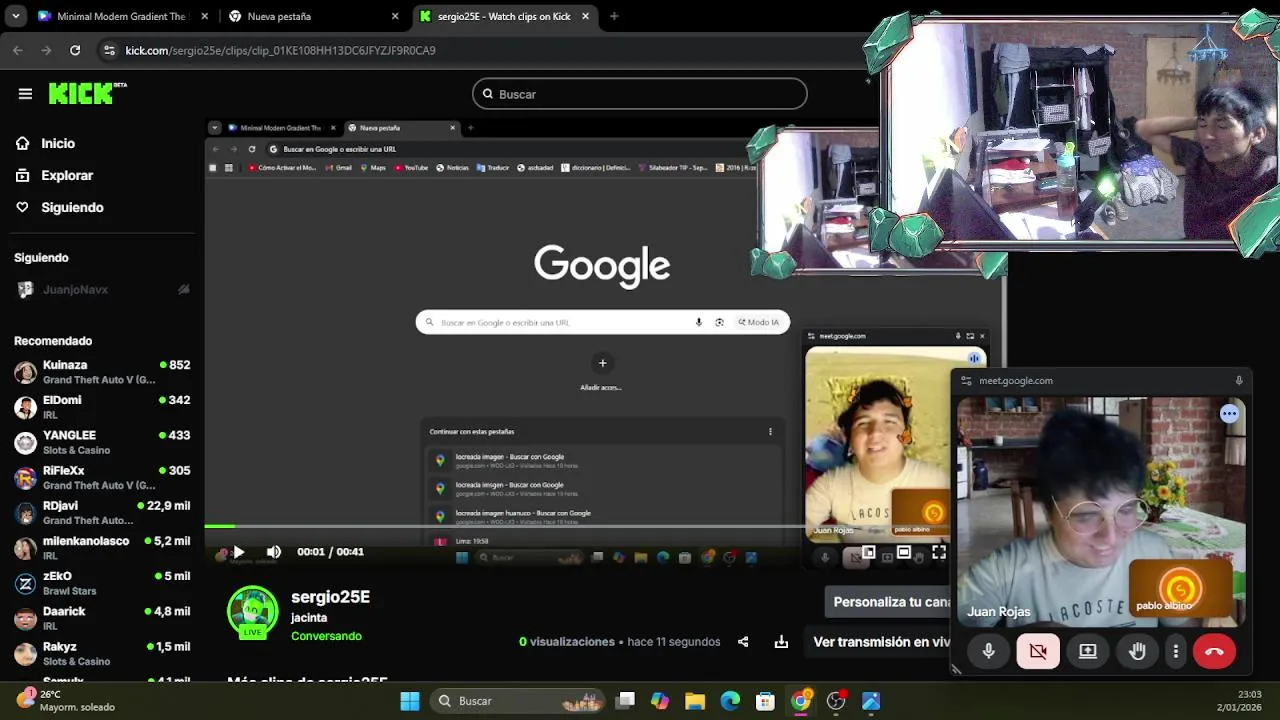Open more options in Meet popup
The height and width of the screenshot is (720, 1280).
(x=1176, y=651)
